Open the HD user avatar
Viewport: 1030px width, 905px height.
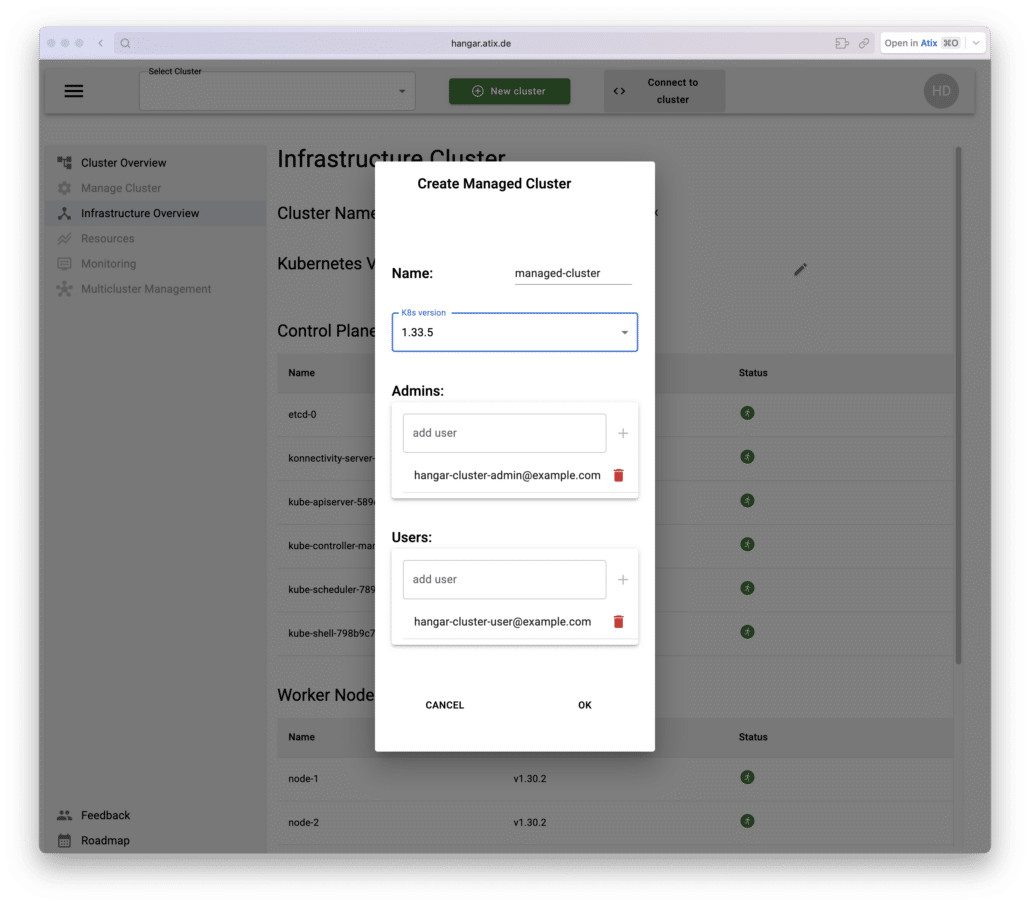tap(940, 91)
